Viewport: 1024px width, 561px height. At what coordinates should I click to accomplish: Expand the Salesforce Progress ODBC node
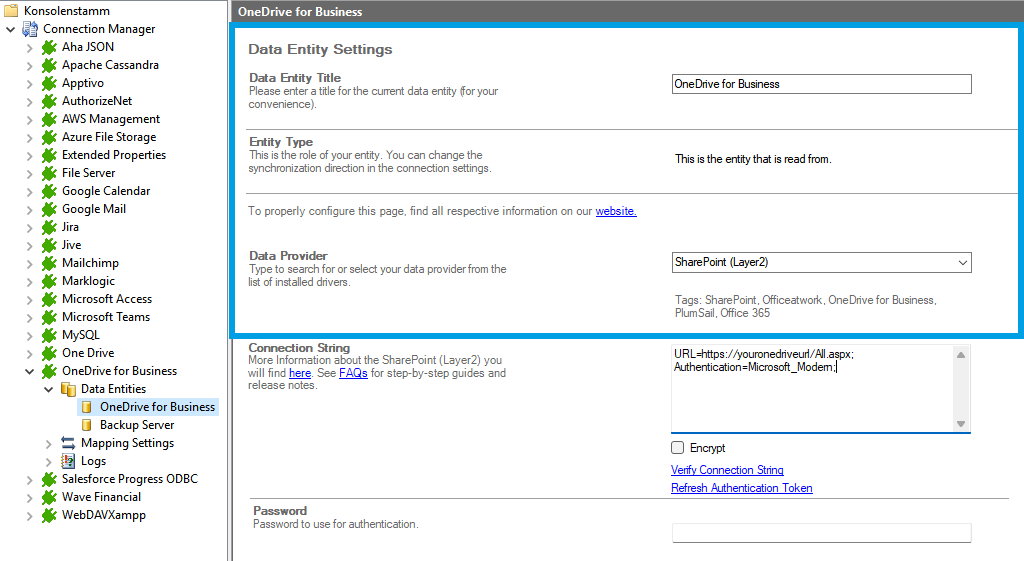pyautogui.click(x=29, y=479)
